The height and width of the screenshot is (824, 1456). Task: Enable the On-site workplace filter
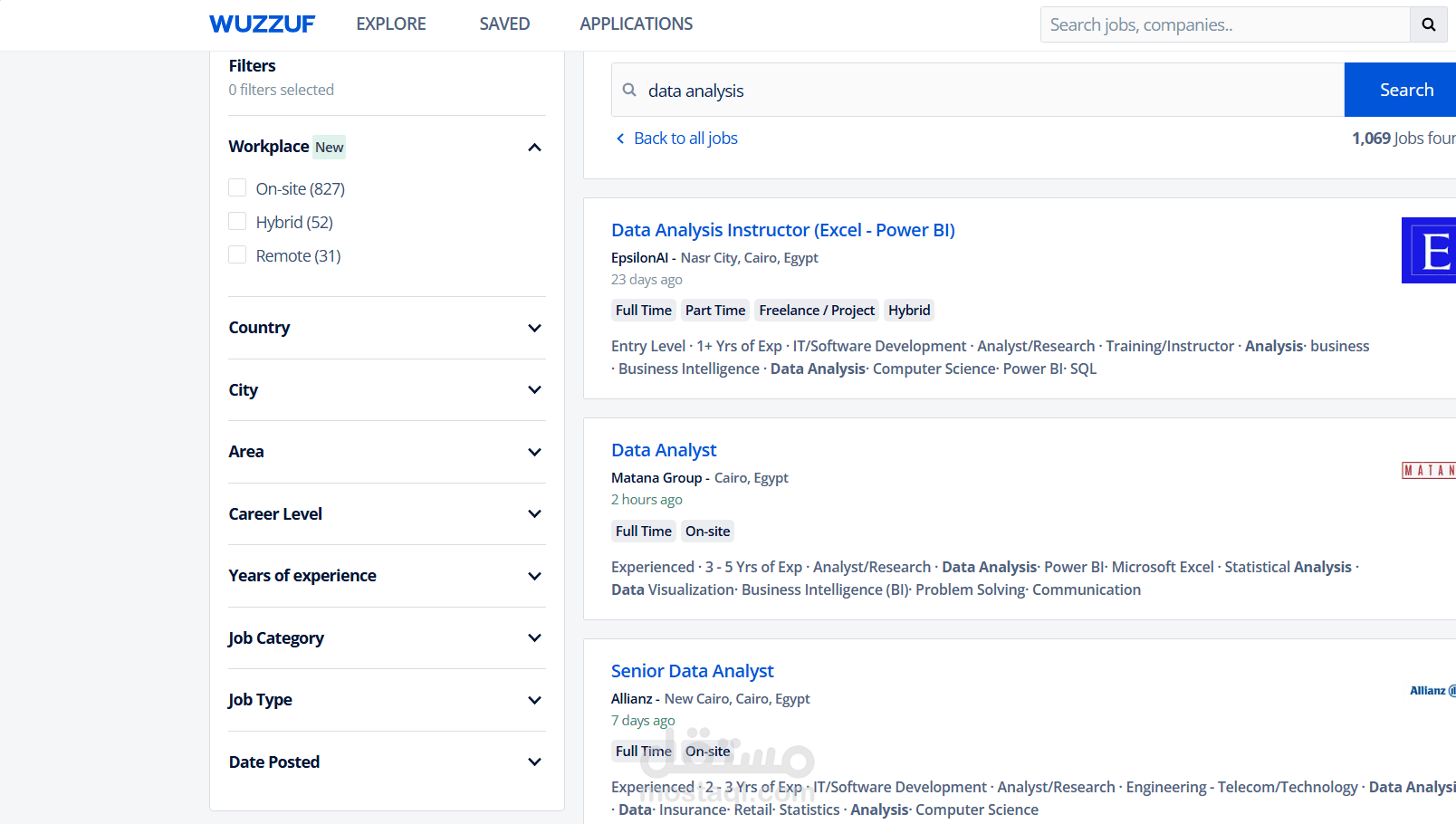(x=237, y=187)
